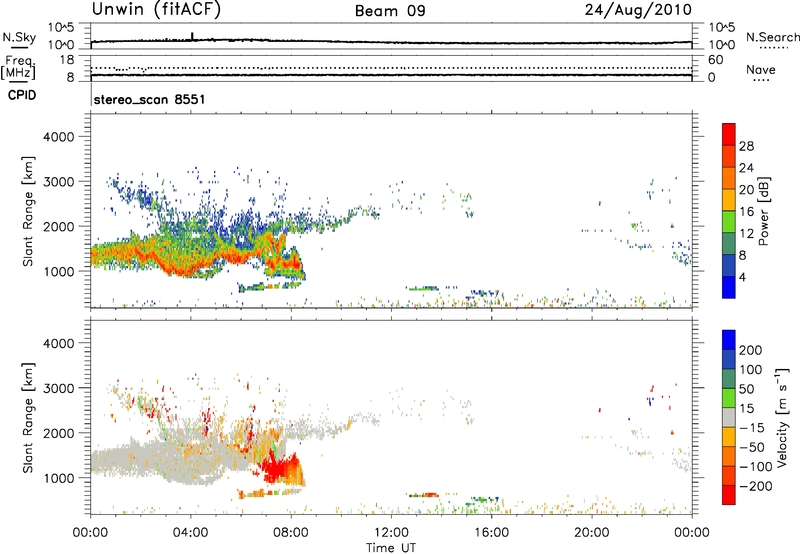Click the '20:00' time axis tick label
The image size is (800, 554).
[591, 533]
